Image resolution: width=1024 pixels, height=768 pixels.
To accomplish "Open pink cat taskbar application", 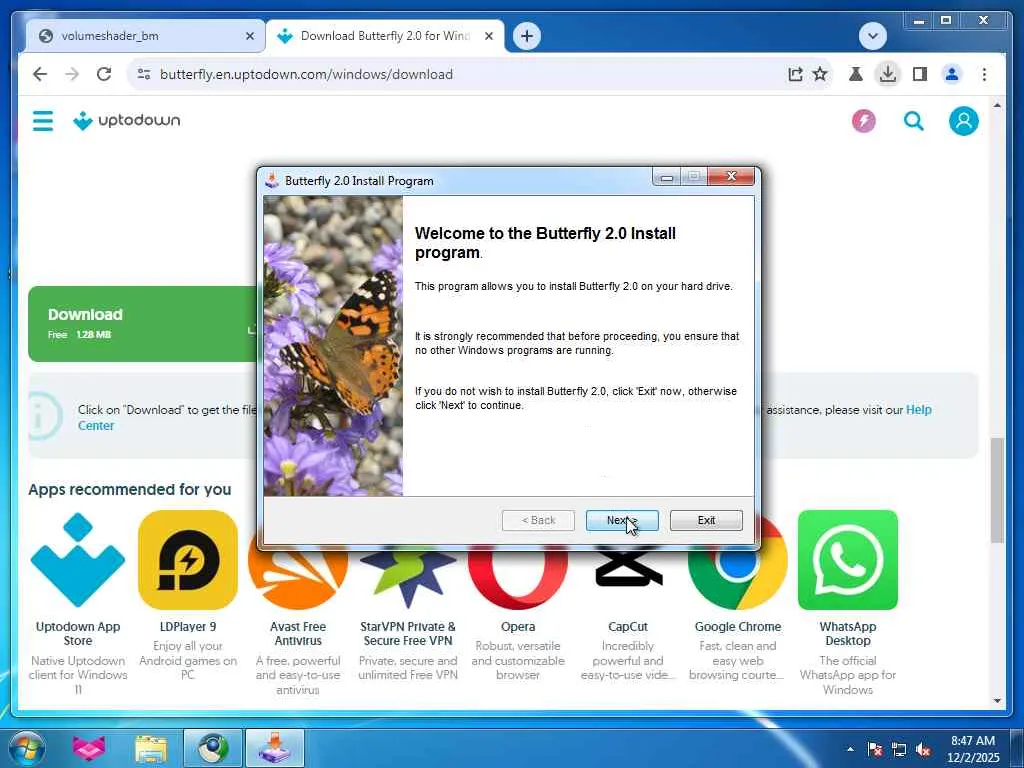I will tap(89, 748).
